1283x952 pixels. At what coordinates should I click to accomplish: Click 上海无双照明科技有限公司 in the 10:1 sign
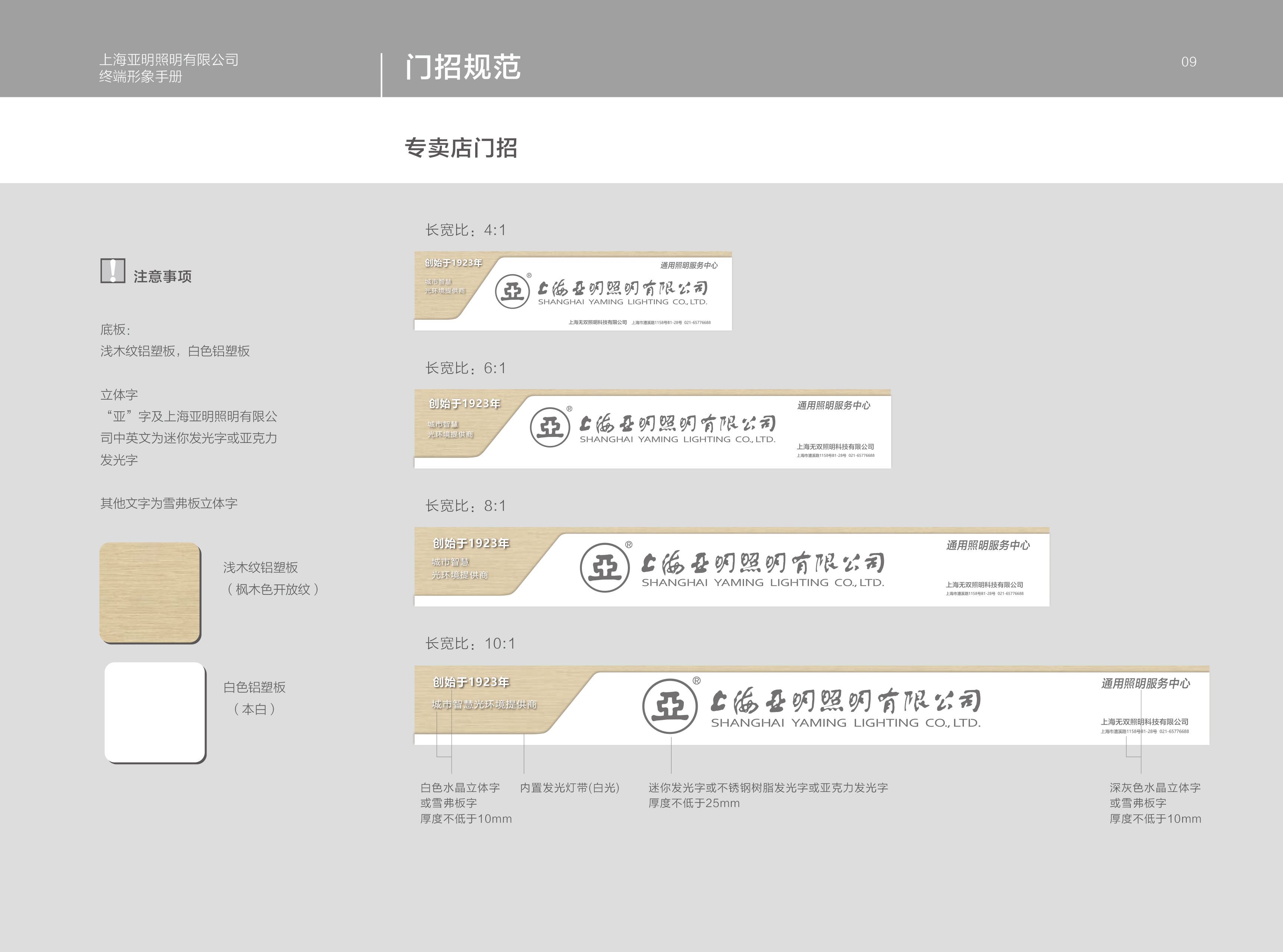coord(1145,721)
